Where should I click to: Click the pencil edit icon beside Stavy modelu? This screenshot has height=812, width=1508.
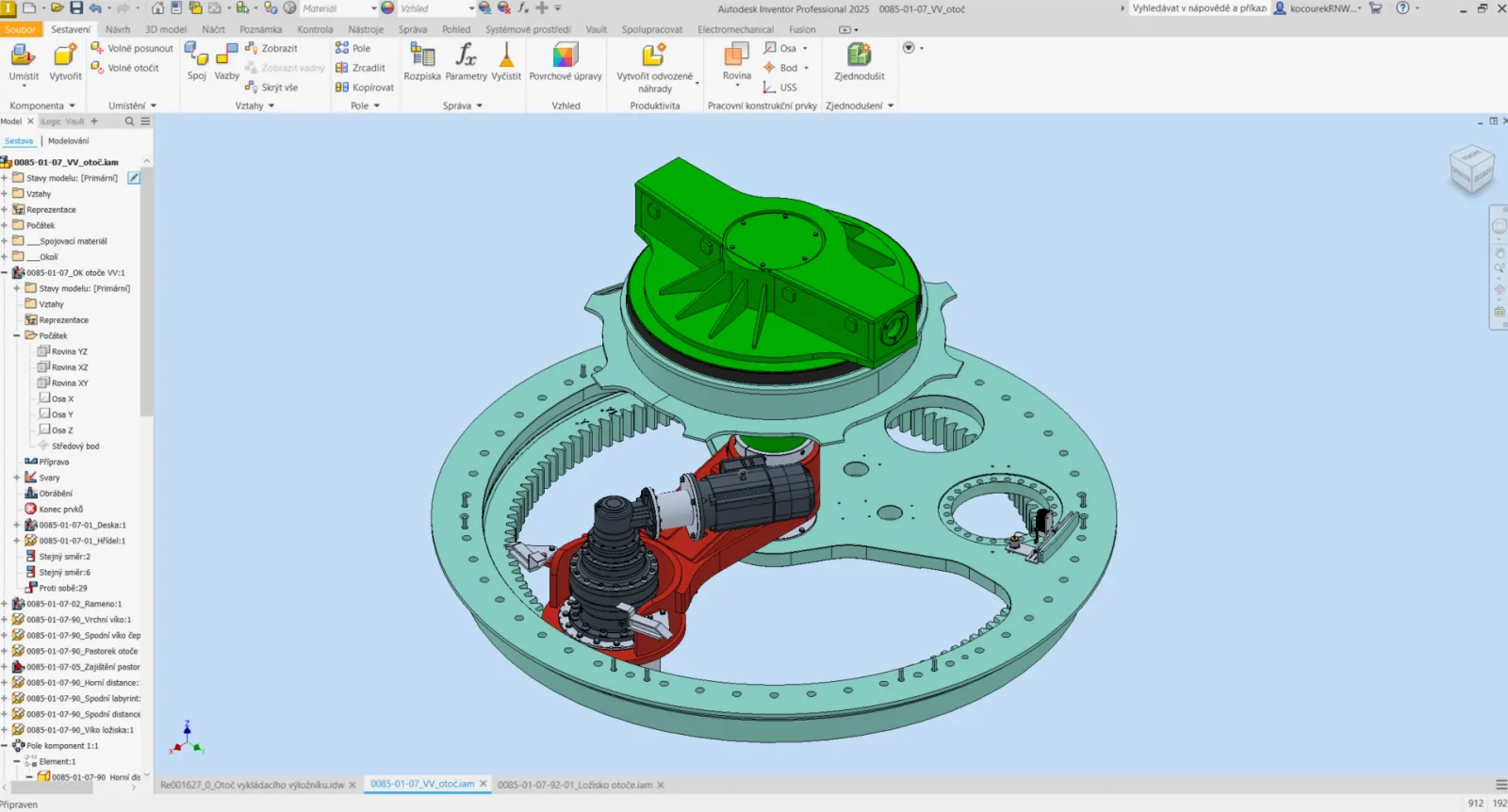[134, 178]
